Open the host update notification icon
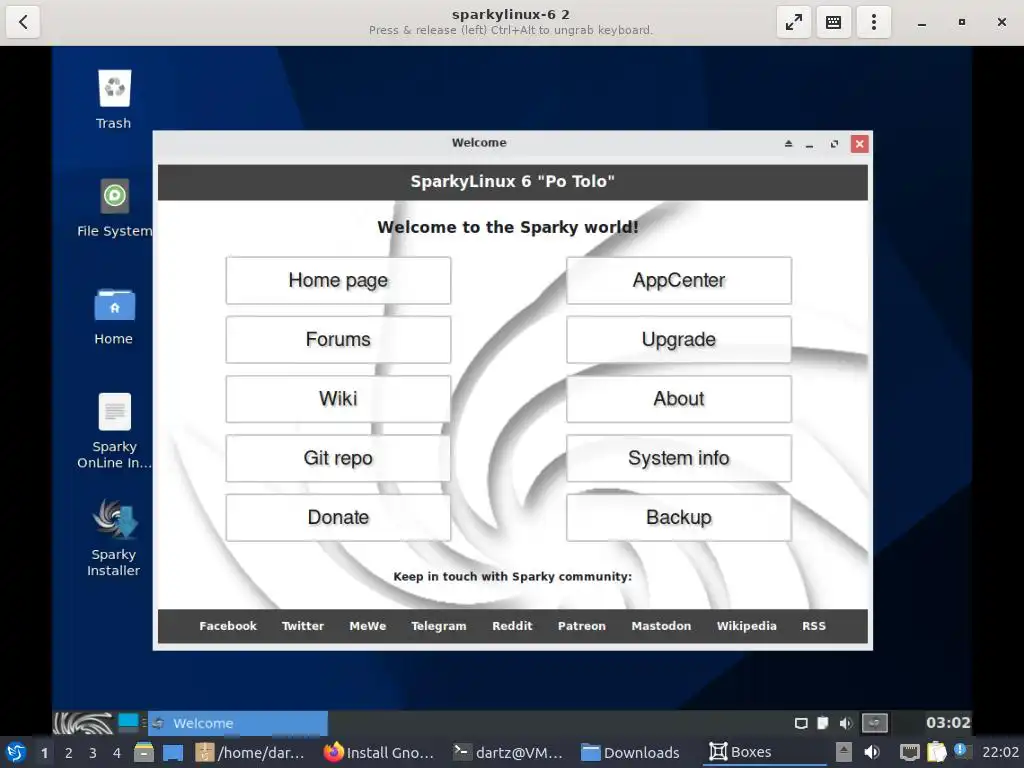 pyautogui.click(x=961, y=750)
